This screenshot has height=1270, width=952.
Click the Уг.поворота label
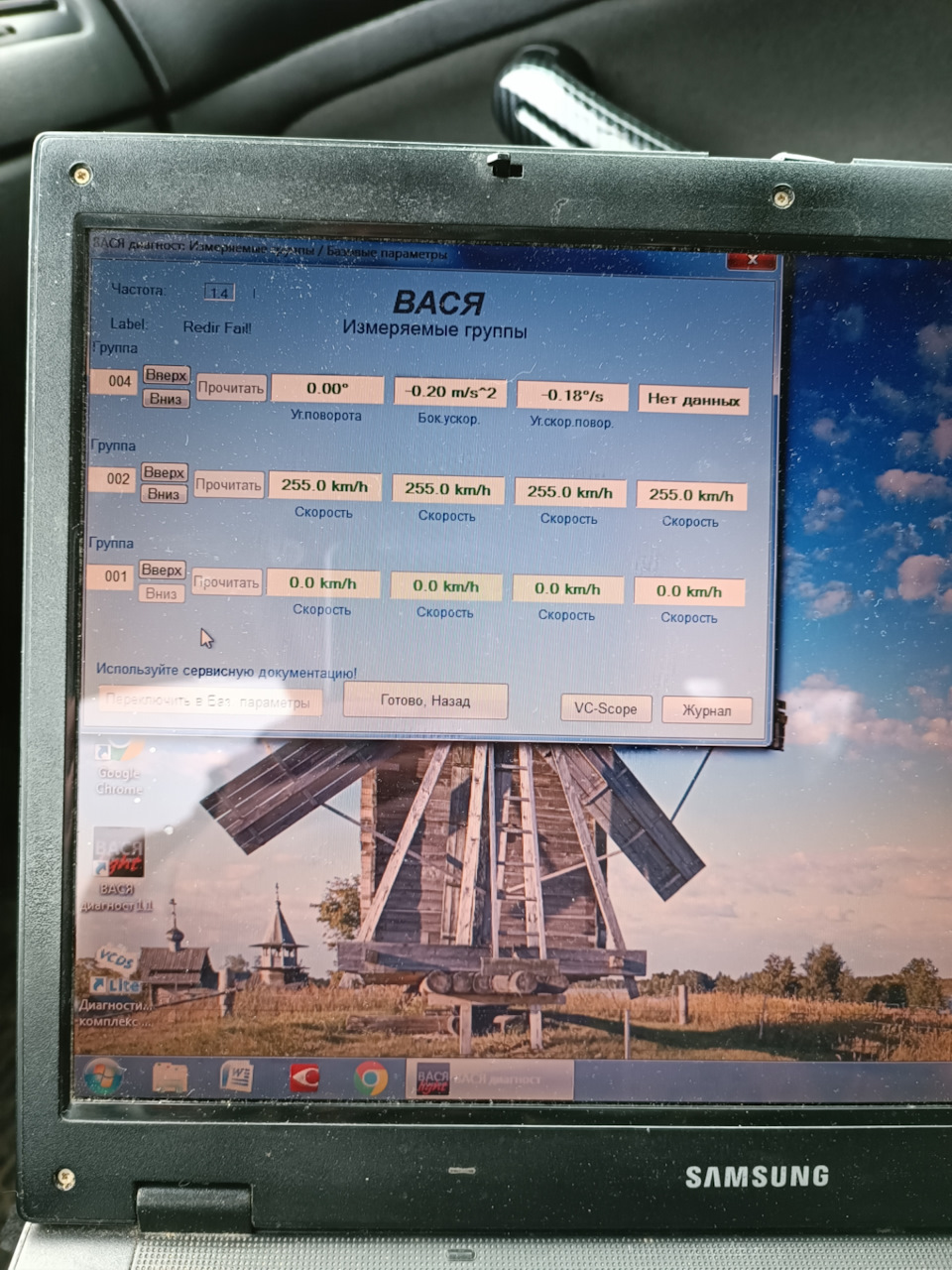[325, 416]
